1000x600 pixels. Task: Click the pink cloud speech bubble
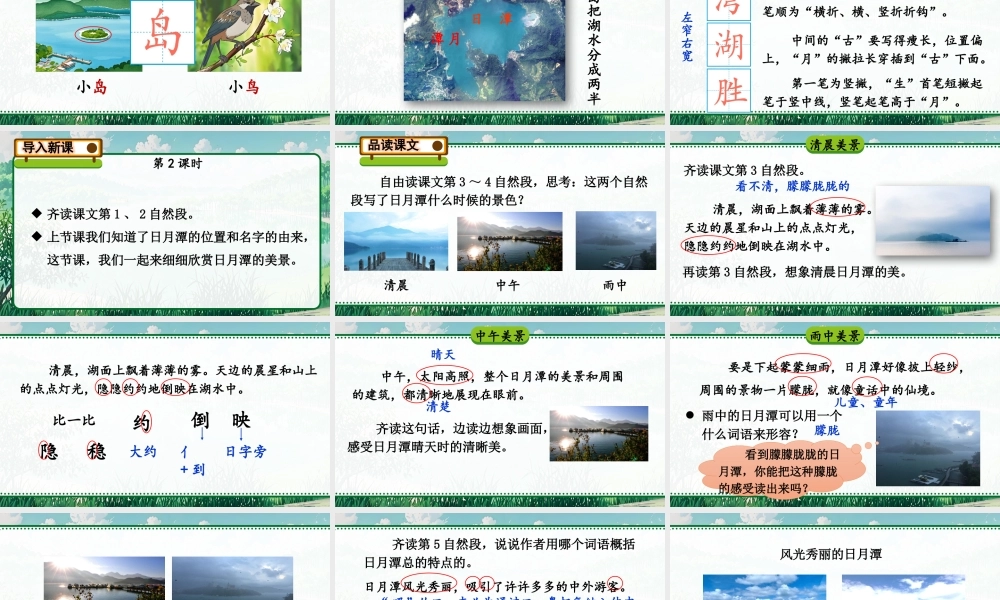pos(782,471)
